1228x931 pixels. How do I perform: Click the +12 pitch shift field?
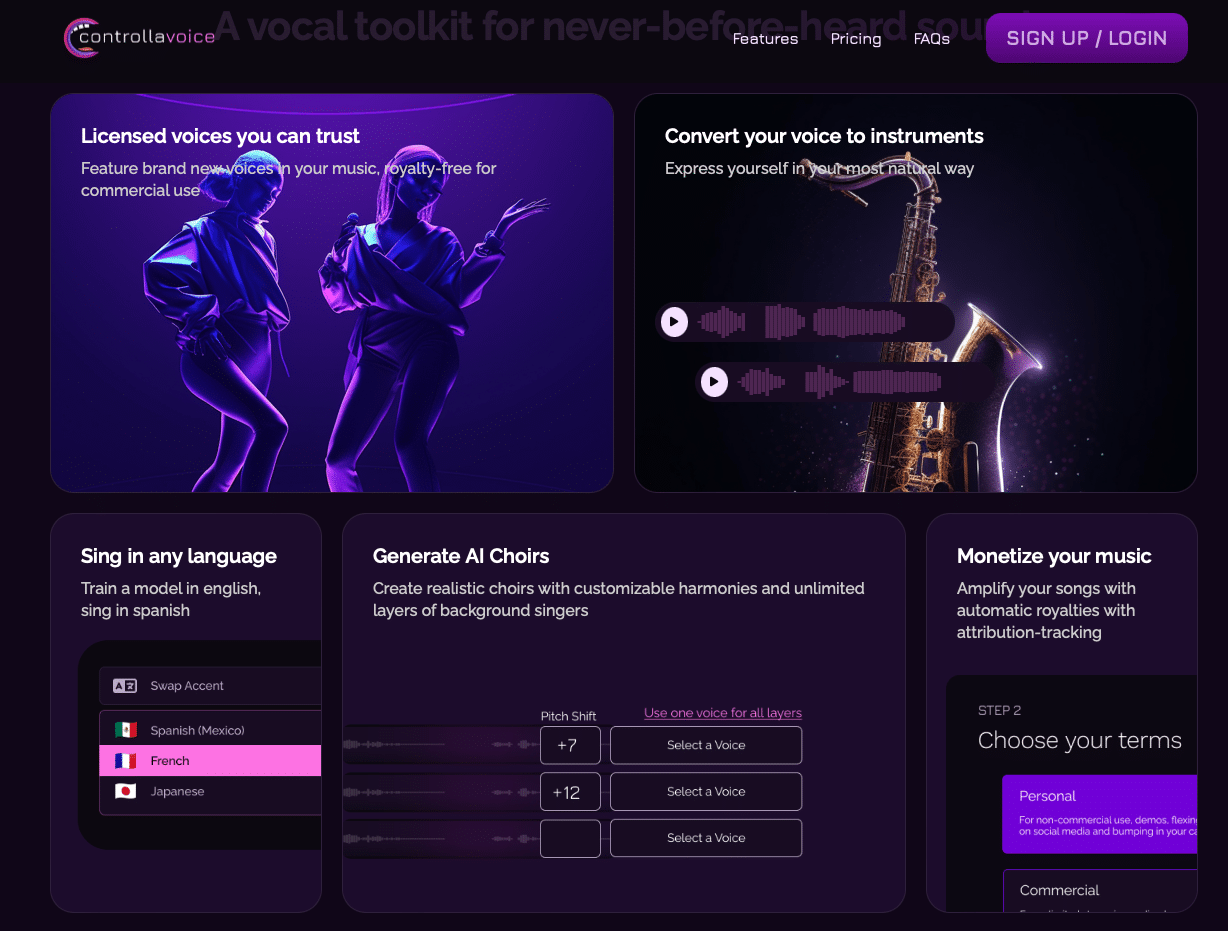tap(570, 792)
